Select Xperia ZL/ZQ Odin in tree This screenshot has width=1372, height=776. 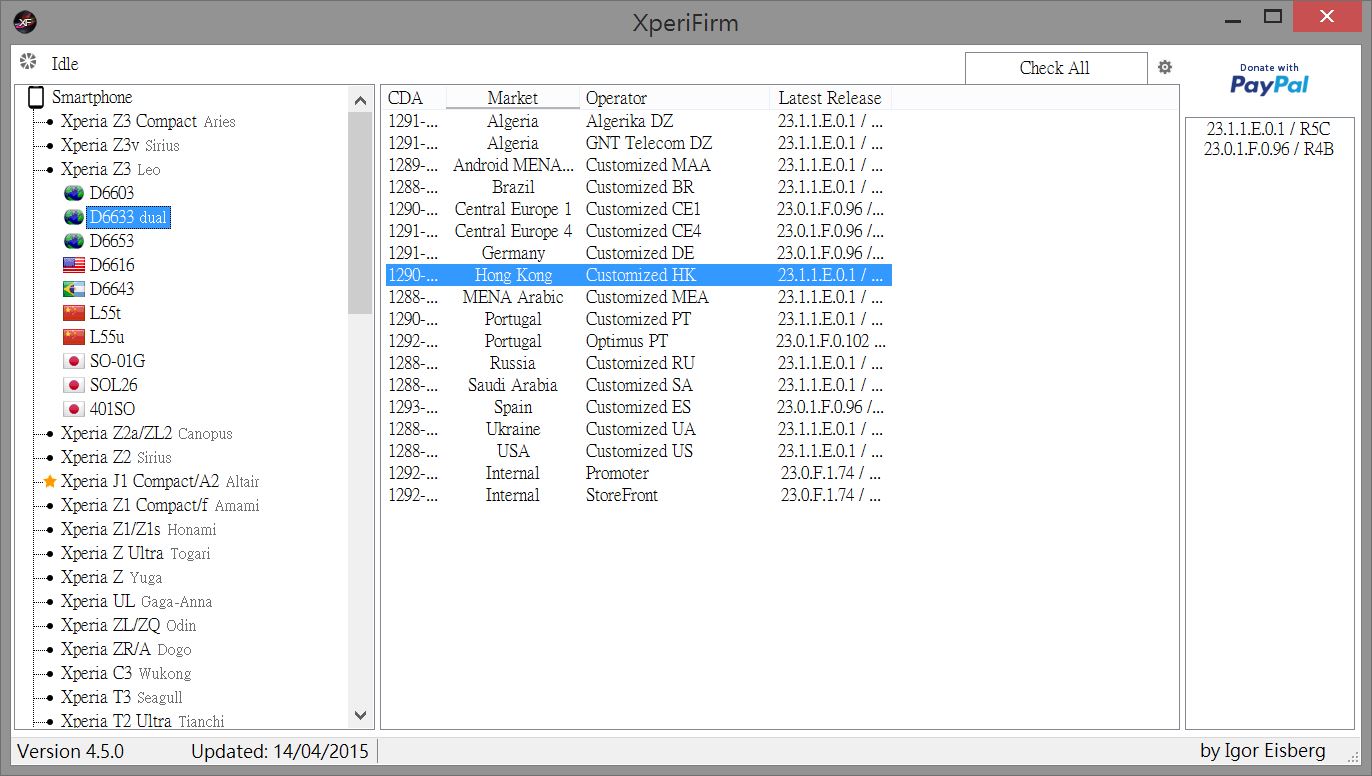128,625
